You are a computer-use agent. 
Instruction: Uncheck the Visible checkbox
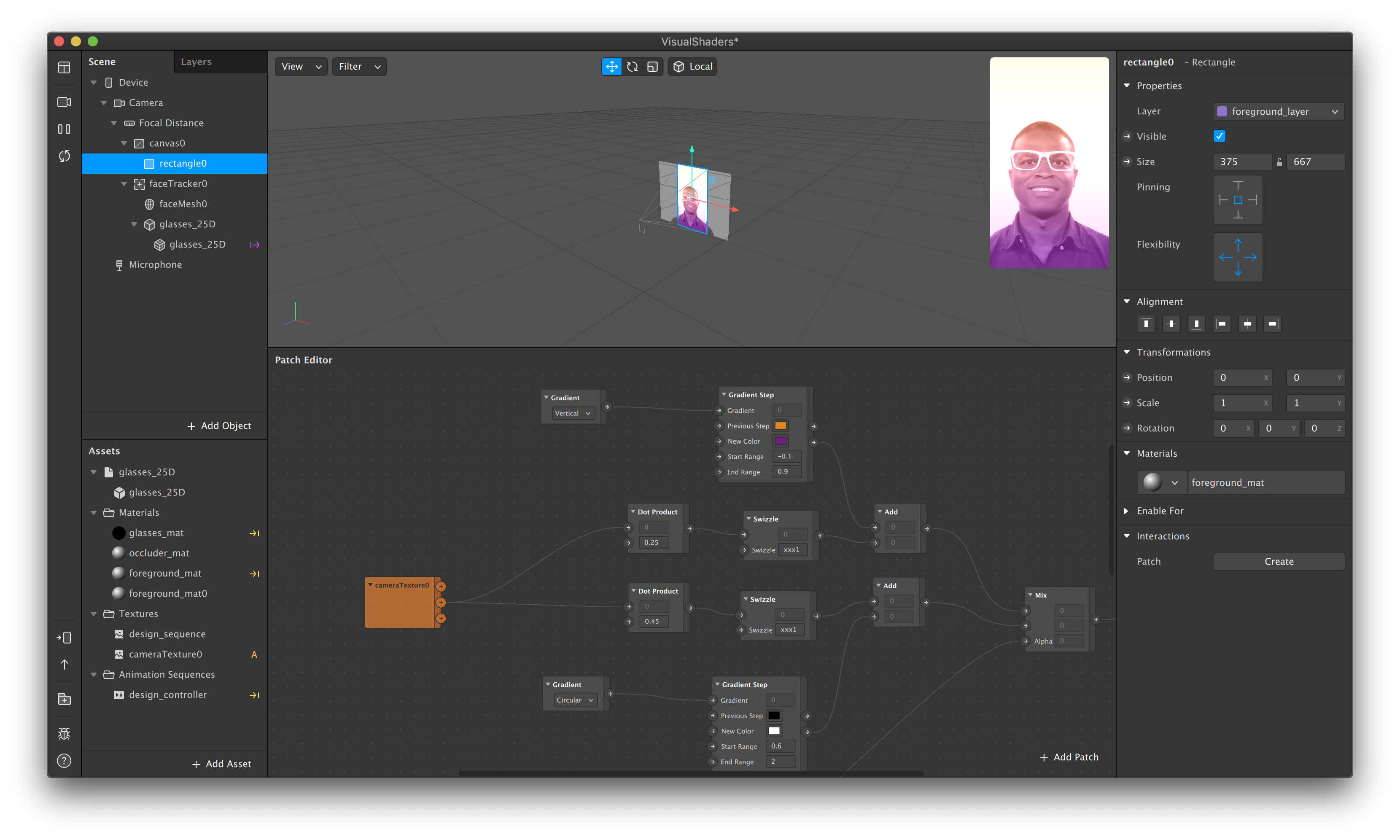[x=1219, y=136]
